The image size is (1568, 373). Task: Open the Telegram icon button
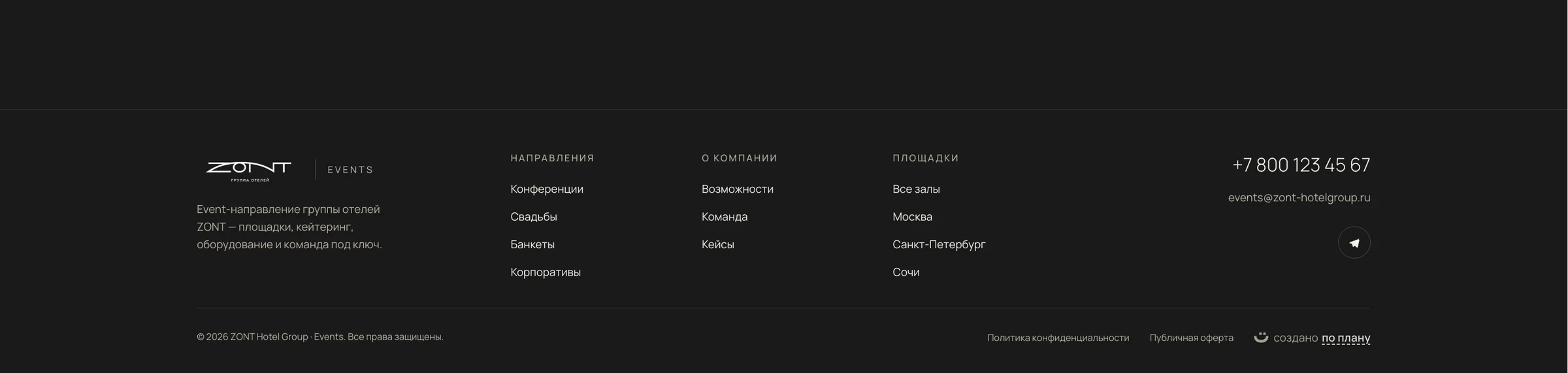(x=1354, y=242)
